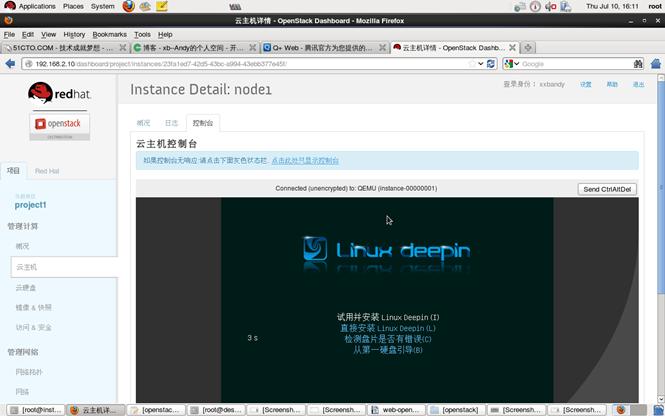
Task: Switch to the 日志 log tab
Action: click(x=172, y=123)
